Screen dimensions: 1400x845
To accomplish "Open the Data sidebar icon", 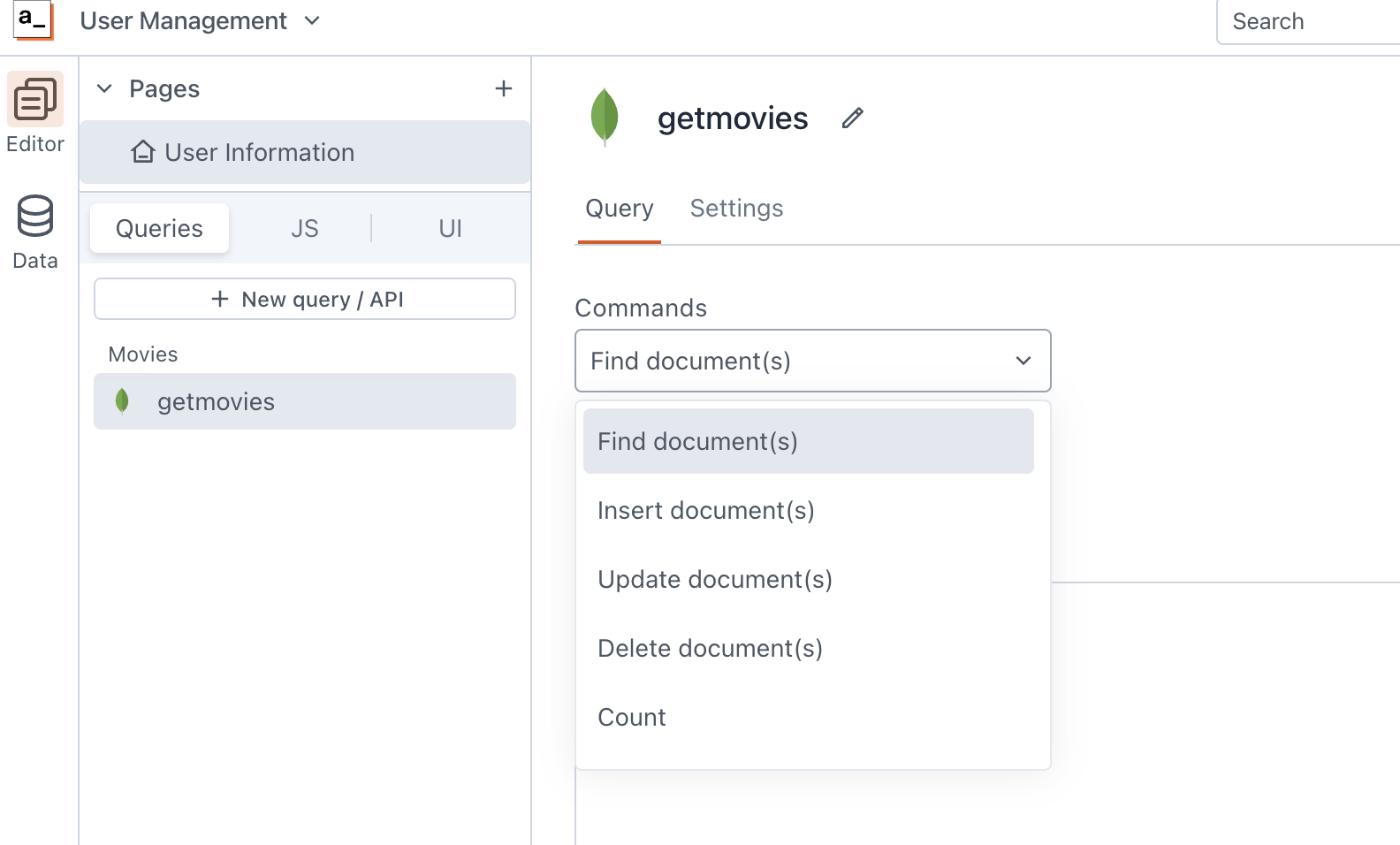I will point(35,217).
